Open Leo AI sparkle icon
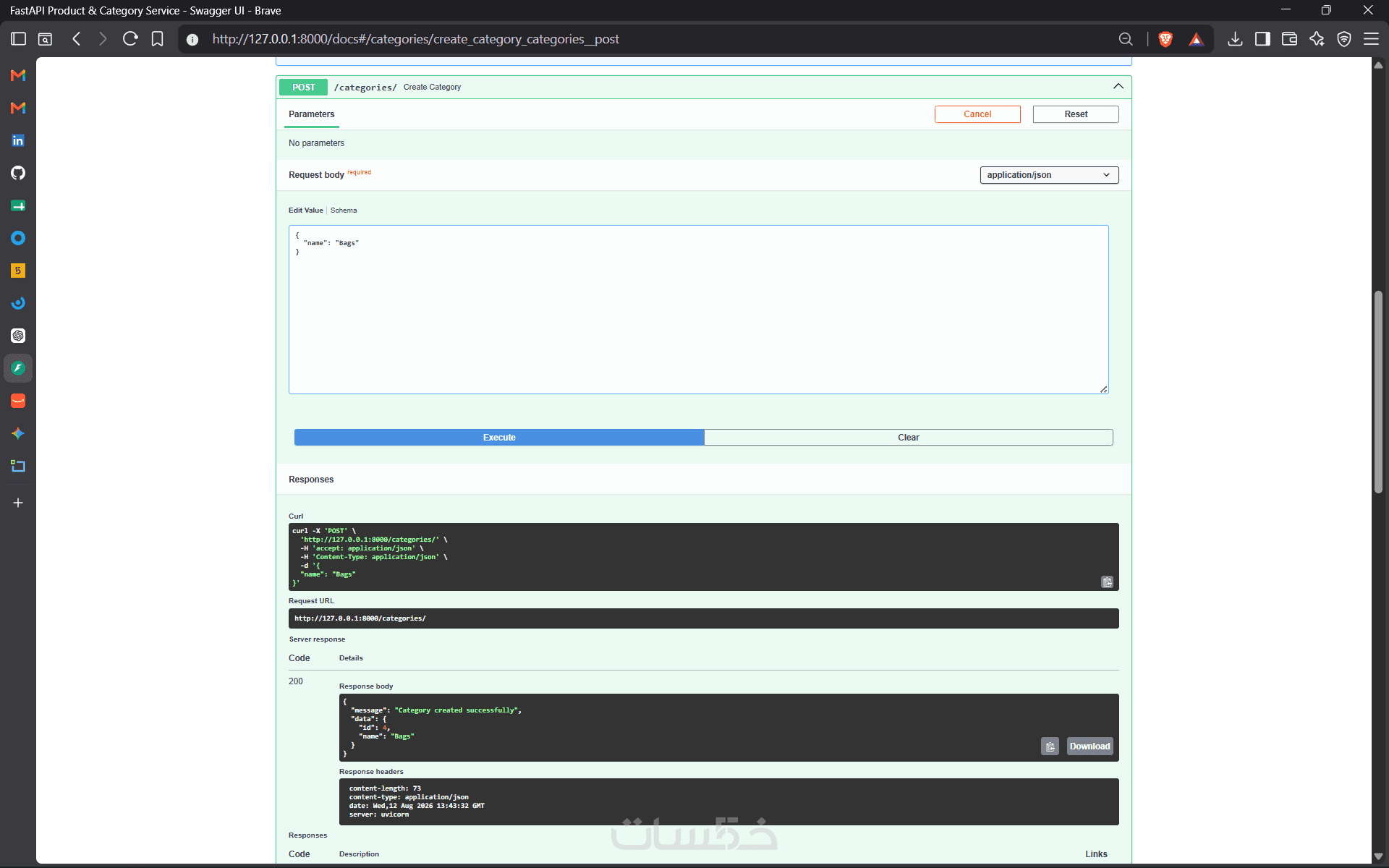This screenshot has width=1389, height=868. click(x=1317, y=39)
